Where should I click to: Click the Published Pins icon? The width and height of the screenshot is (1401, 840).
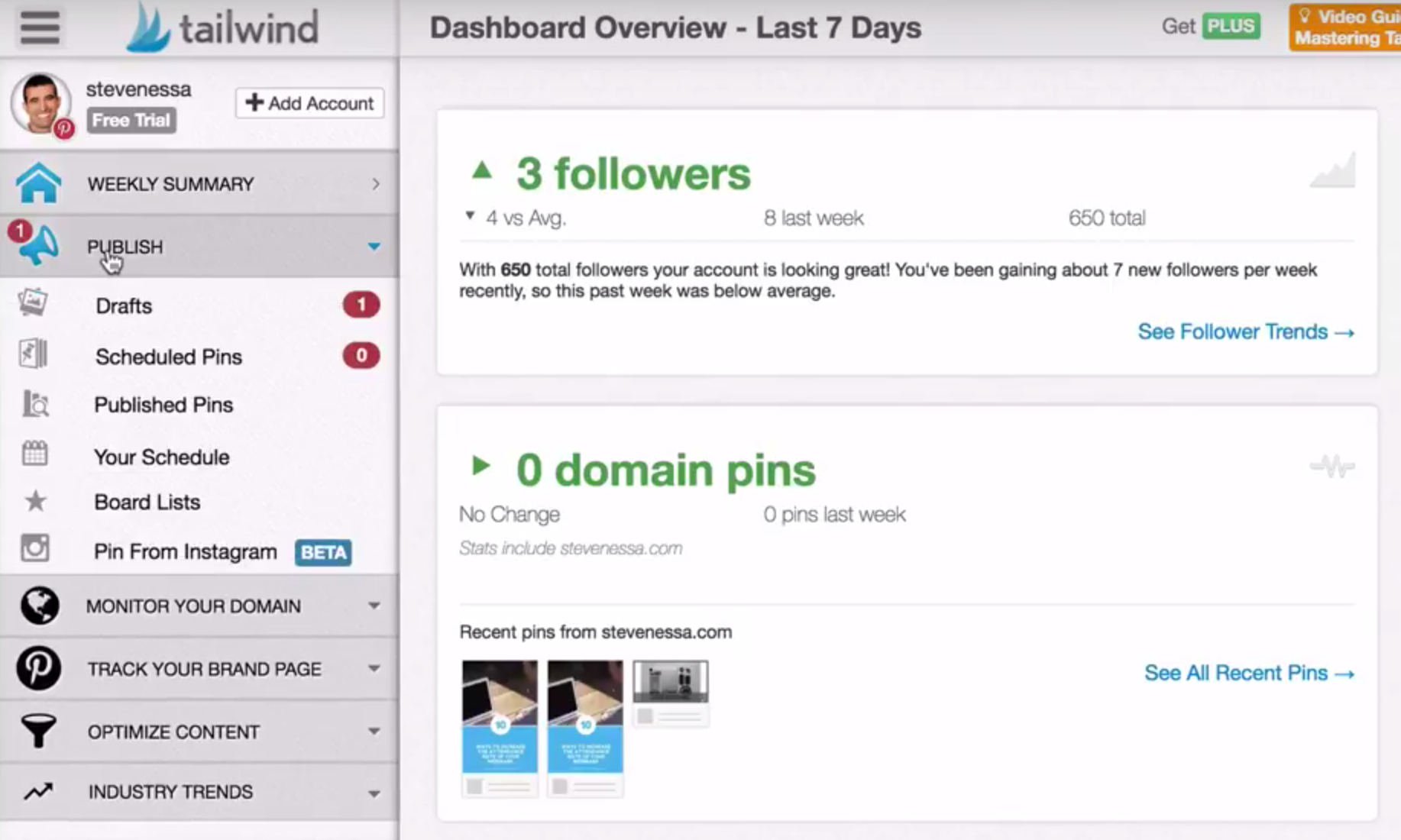click(x=35, y=404)
